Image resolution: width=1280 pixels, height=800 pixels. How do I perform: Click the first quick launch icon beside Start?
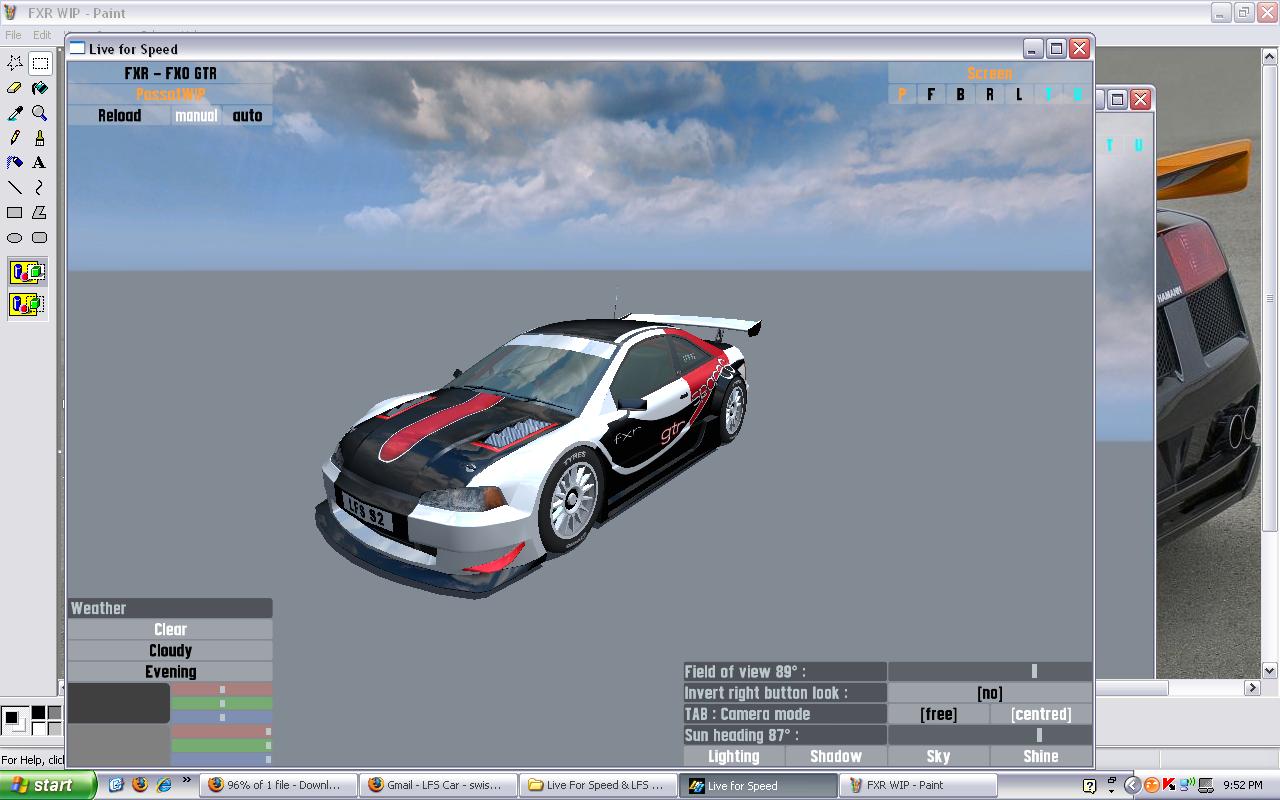click(116, 785)
